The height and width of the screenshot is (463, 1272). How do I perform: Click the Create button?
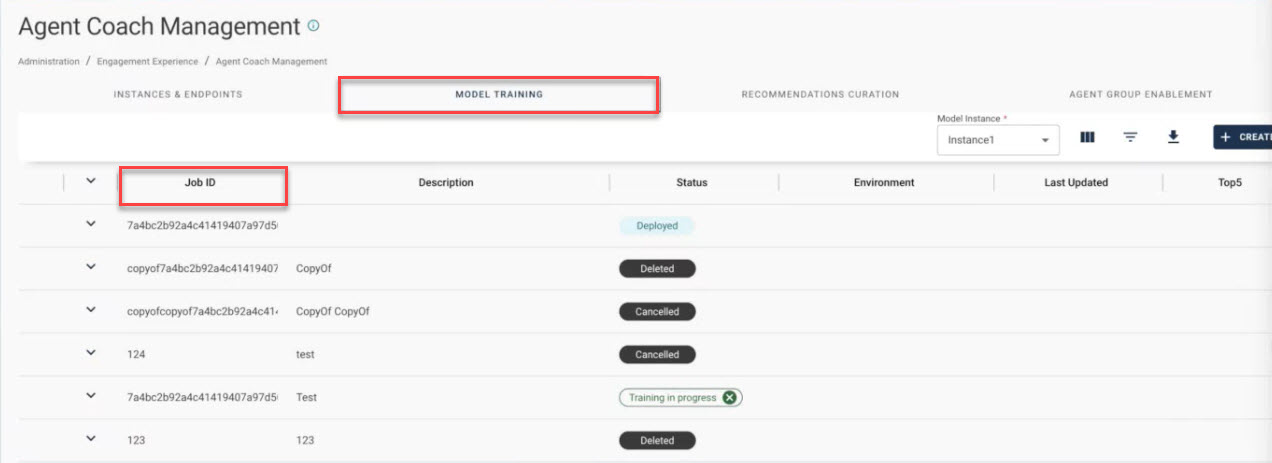1242,138
